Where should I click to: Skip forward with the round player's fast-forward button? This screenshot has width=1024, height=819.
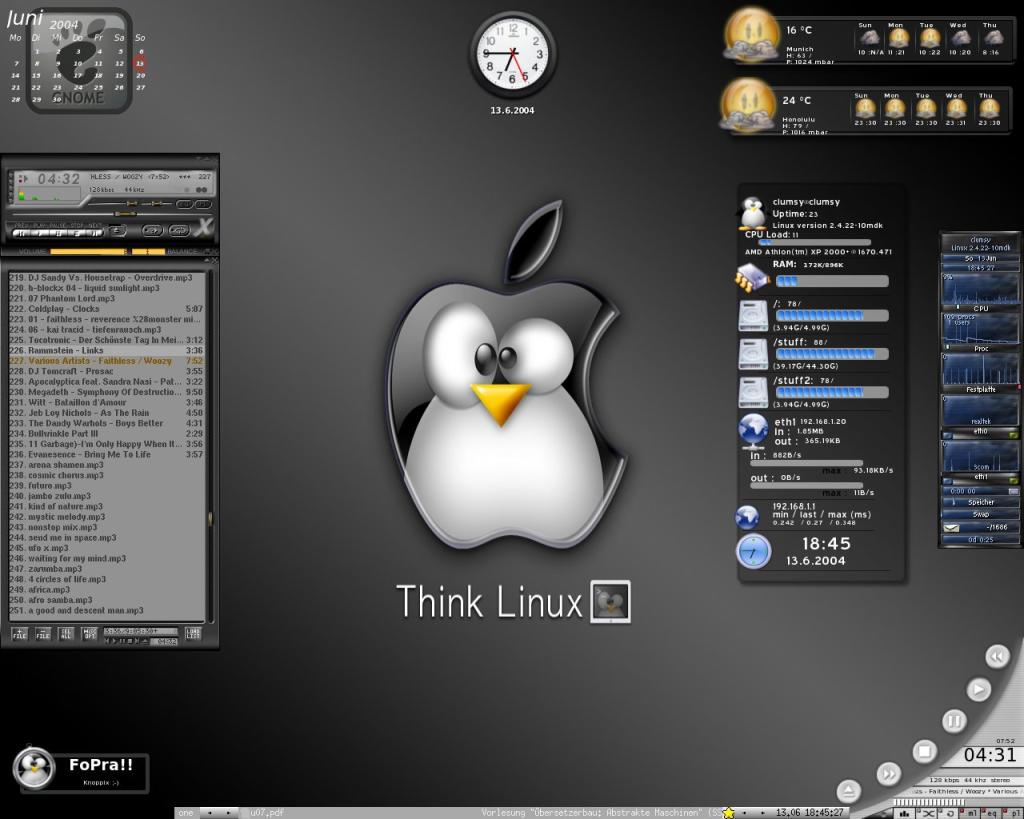tap(889, 774)
